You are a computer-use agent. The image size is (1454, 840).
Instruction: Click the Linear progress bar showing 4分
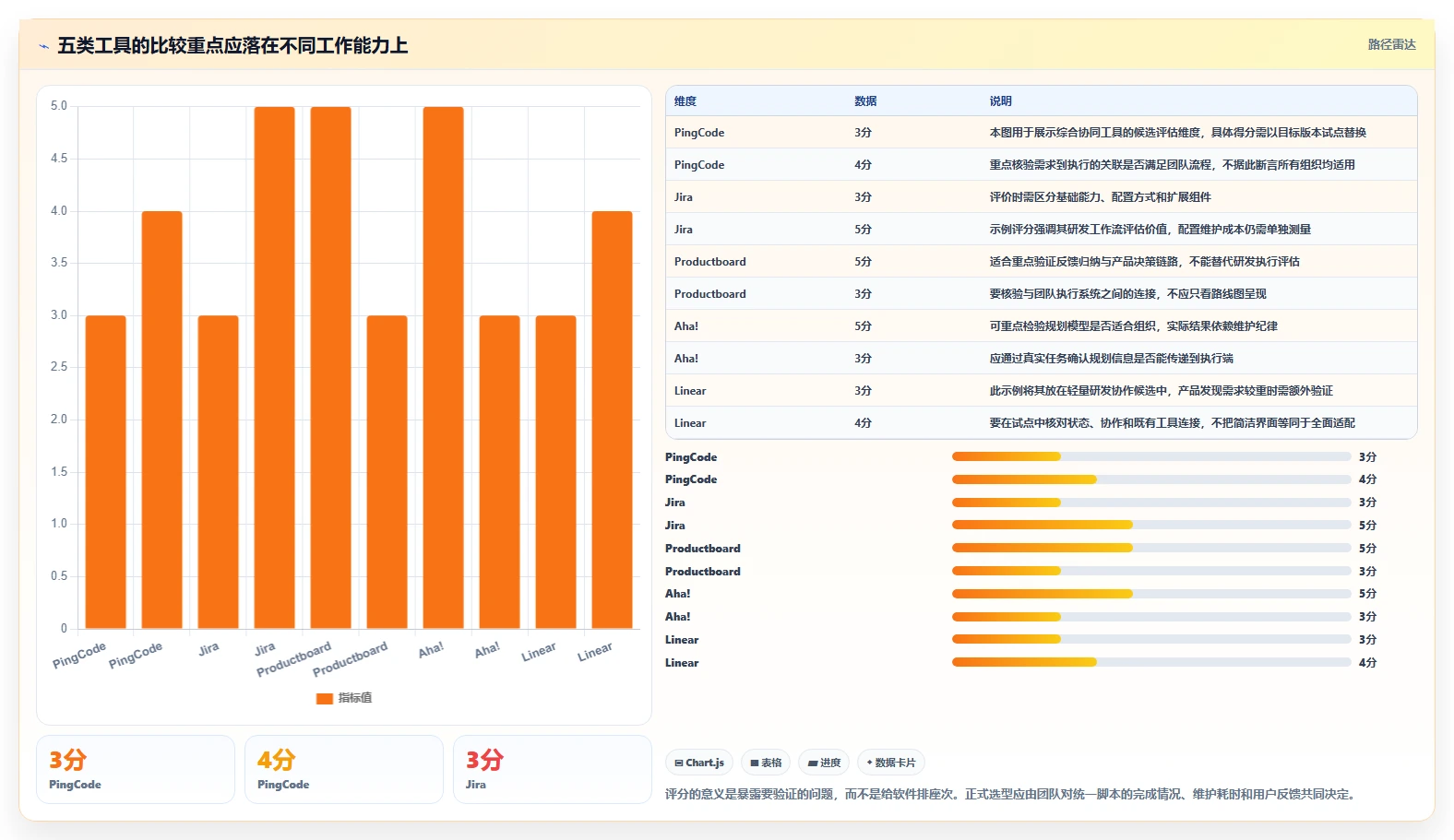click(1151, 662)
